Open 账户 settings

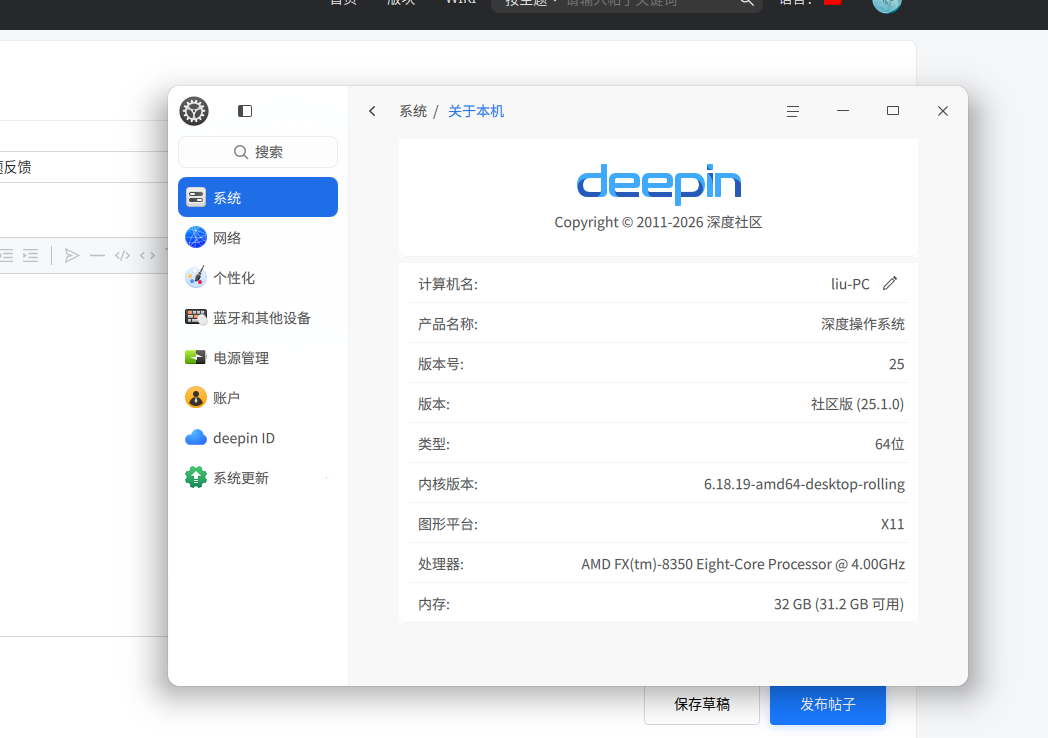tap(258, 398)
